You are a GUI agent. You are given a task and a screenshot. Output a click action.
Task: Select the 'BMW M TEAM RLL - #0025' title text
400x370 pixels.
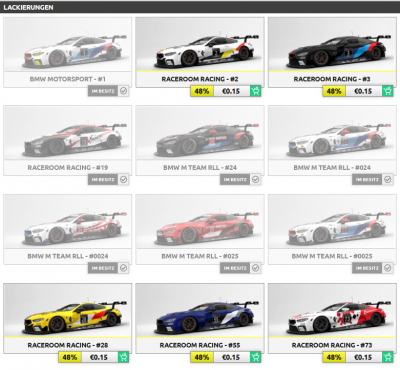pos(332,256)
